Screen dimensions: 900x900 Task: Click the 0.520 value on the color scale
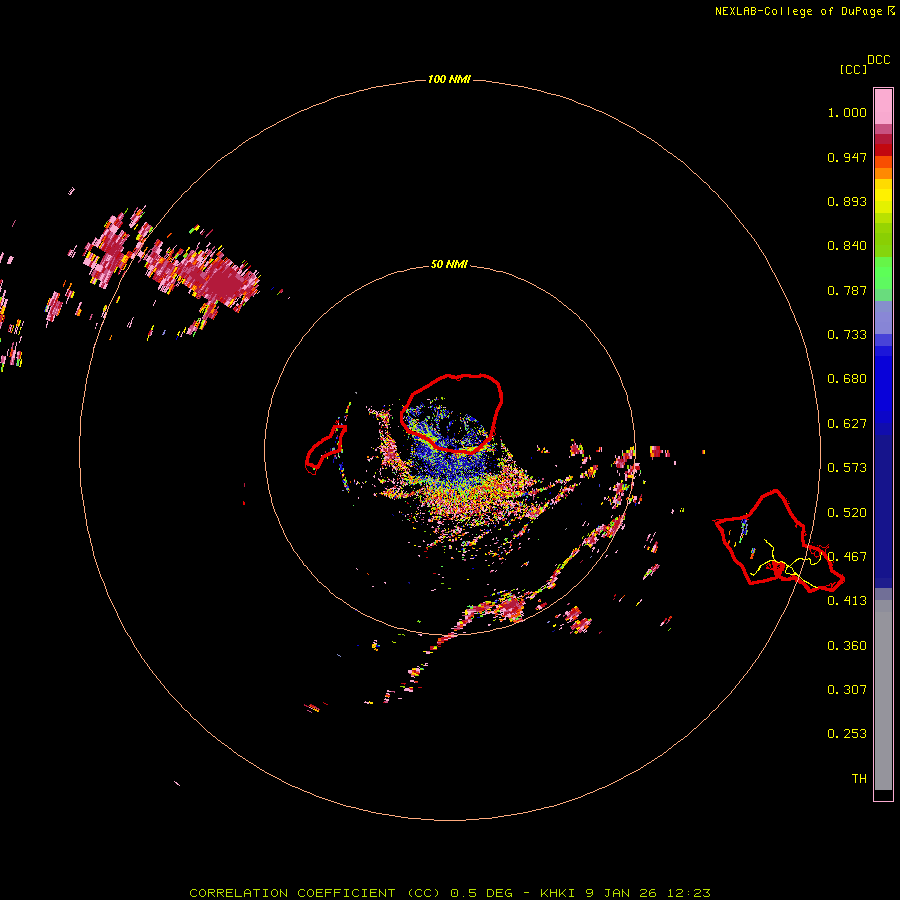[x=847, y=513]
